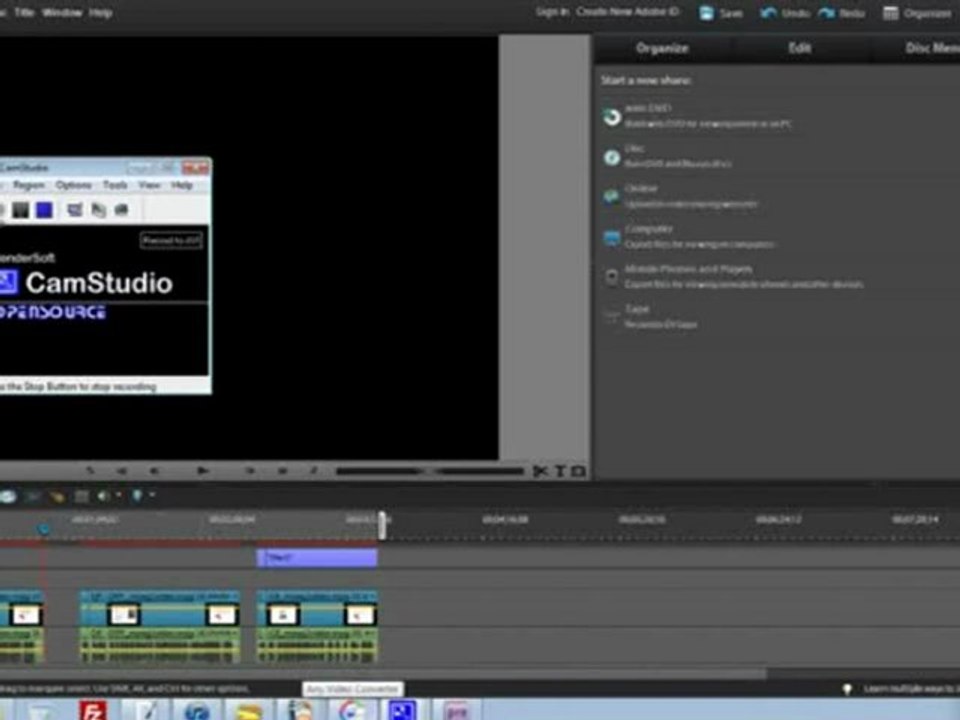960x720 pixels.
Task: Click the Sign In link
Action: (552, 12)
